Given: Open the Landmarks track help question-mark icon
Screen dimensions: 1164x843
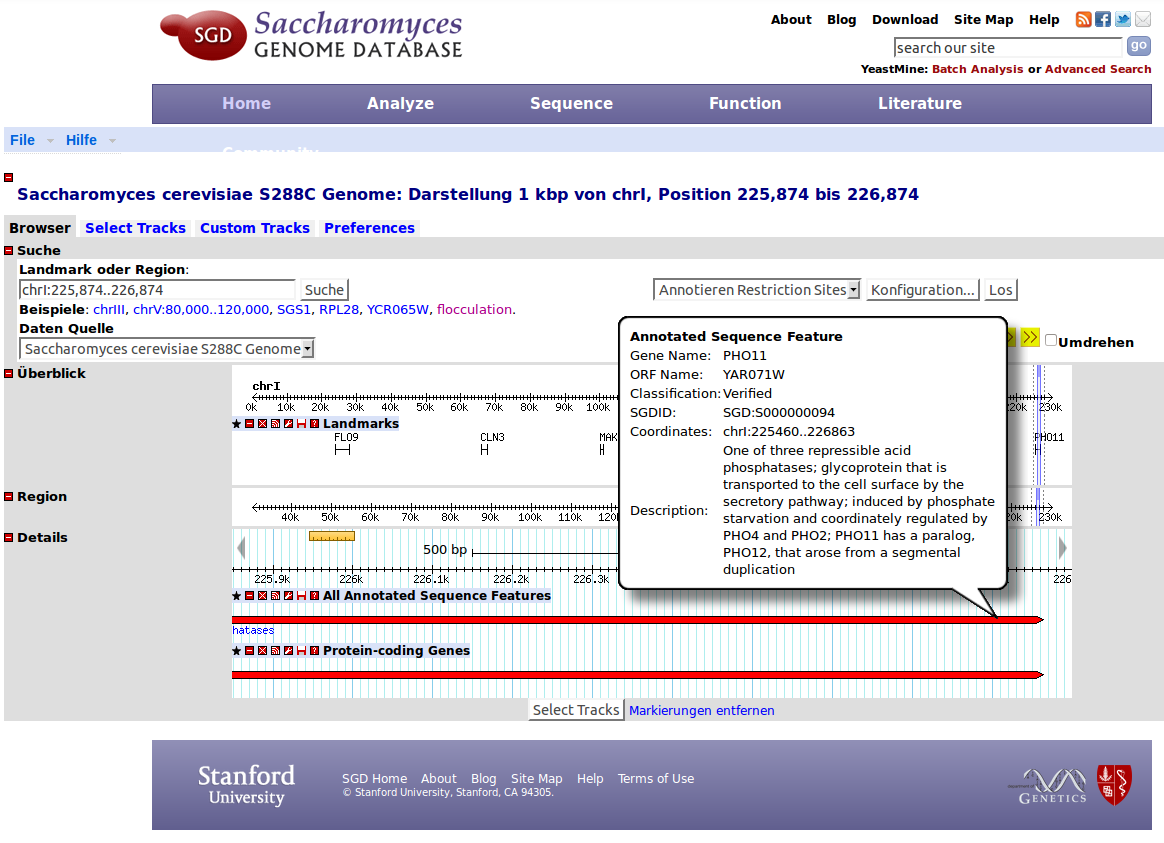Looking at the screenshot, I should pyautogui.click(x=314, y=424).
